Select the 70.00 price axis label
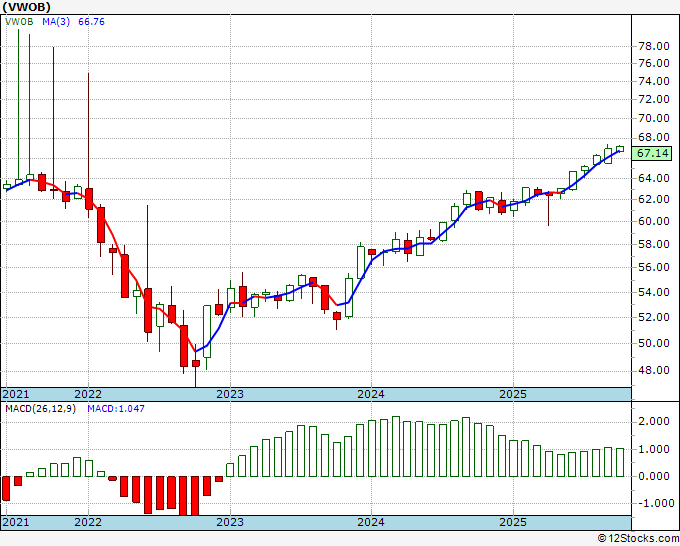680x546 pixels. 654,118
